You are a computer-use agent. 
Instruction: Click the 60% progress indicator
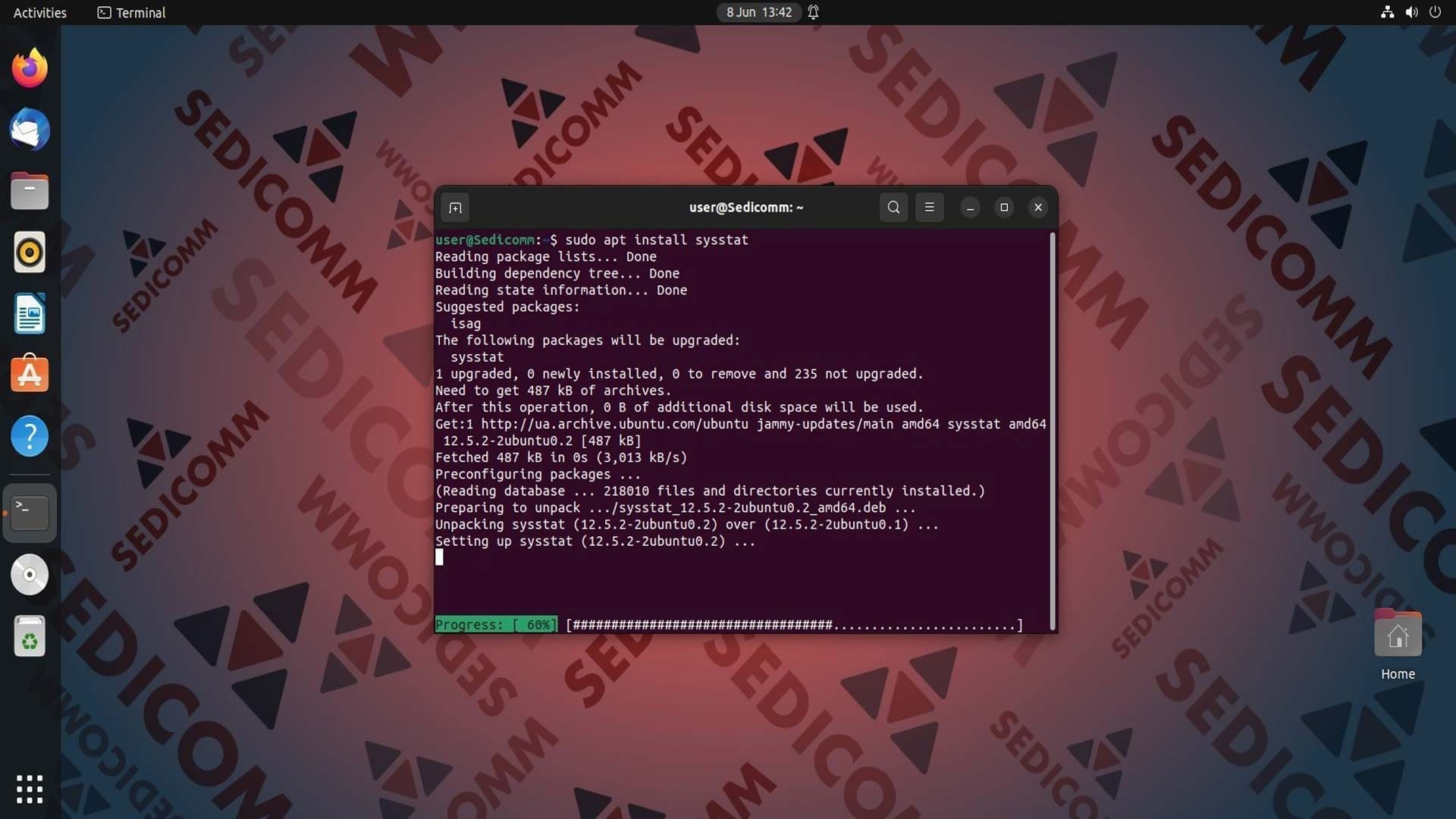(x=496, y=625)
